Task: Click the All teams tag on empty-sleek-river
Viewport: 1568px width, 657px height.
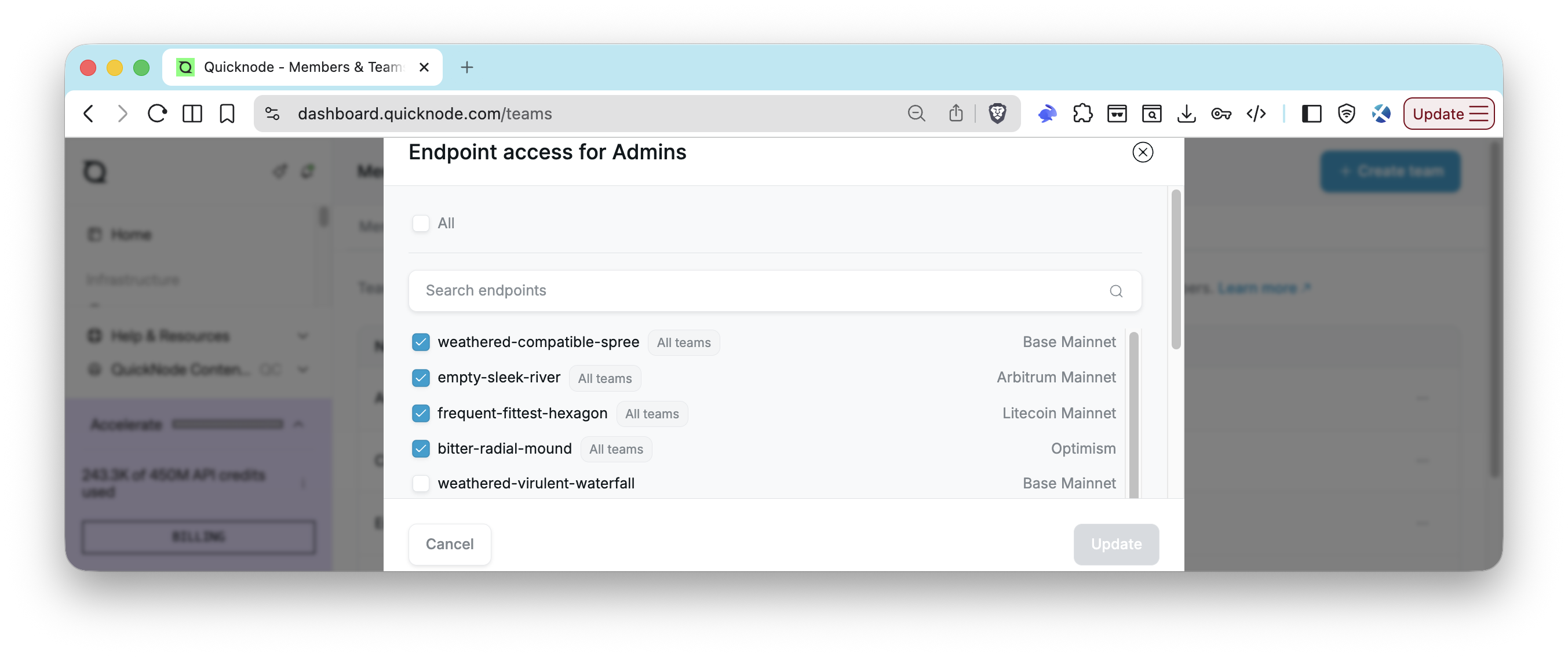Action: [x=604, y=378]
